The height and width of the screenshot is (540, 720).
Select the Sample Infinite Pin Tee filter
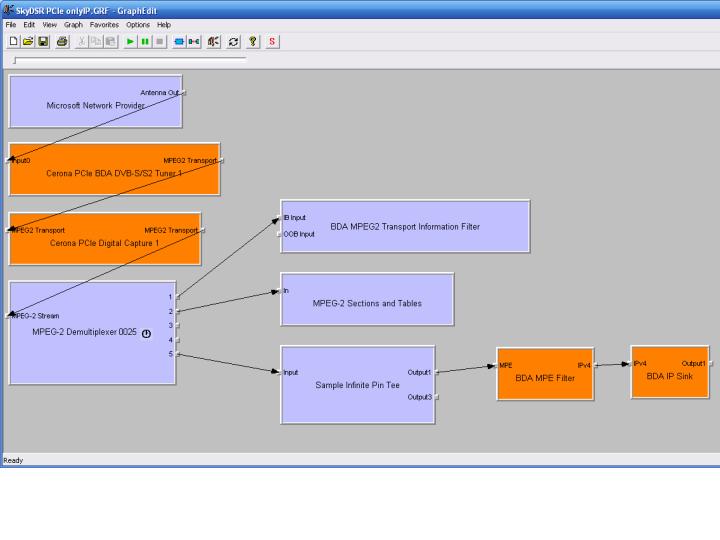357,385
